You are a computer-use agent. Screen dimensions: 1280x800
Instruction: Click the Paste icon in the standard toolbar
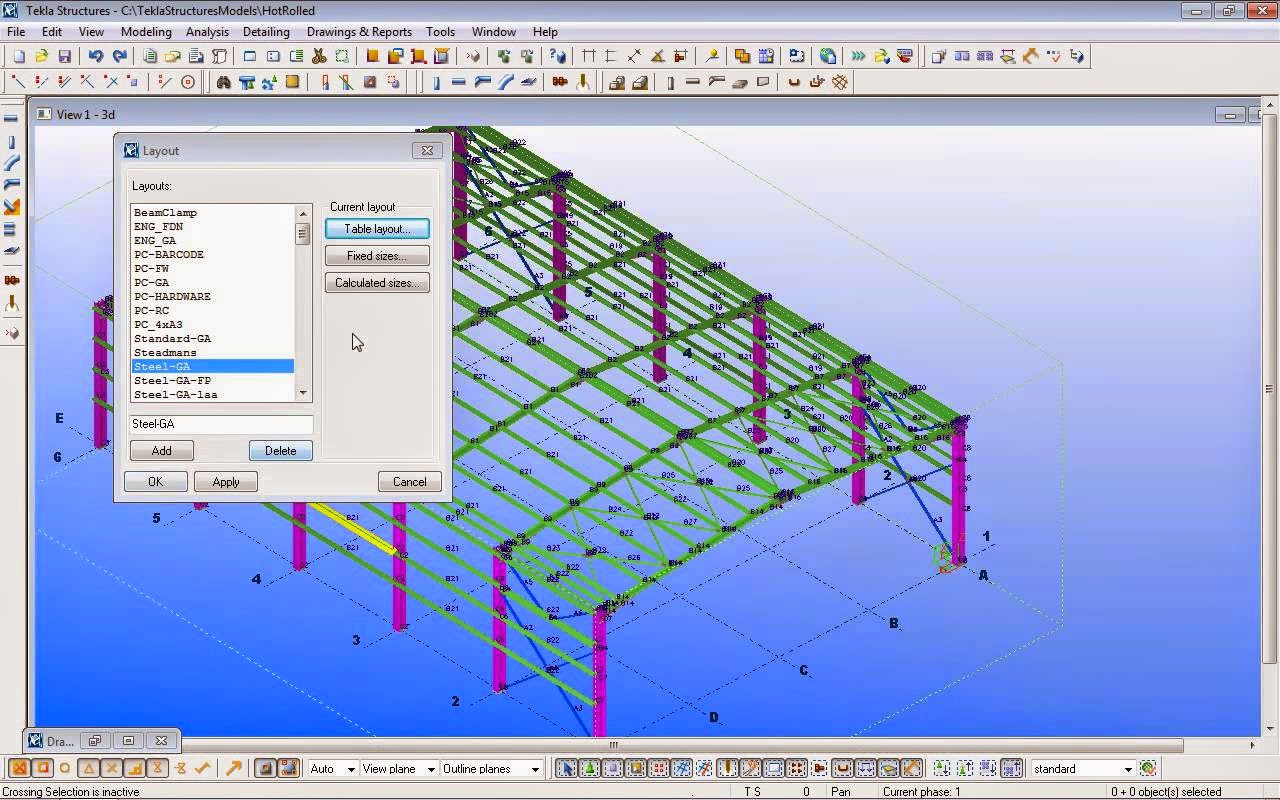pyautogui.click(x=172, y=57)
